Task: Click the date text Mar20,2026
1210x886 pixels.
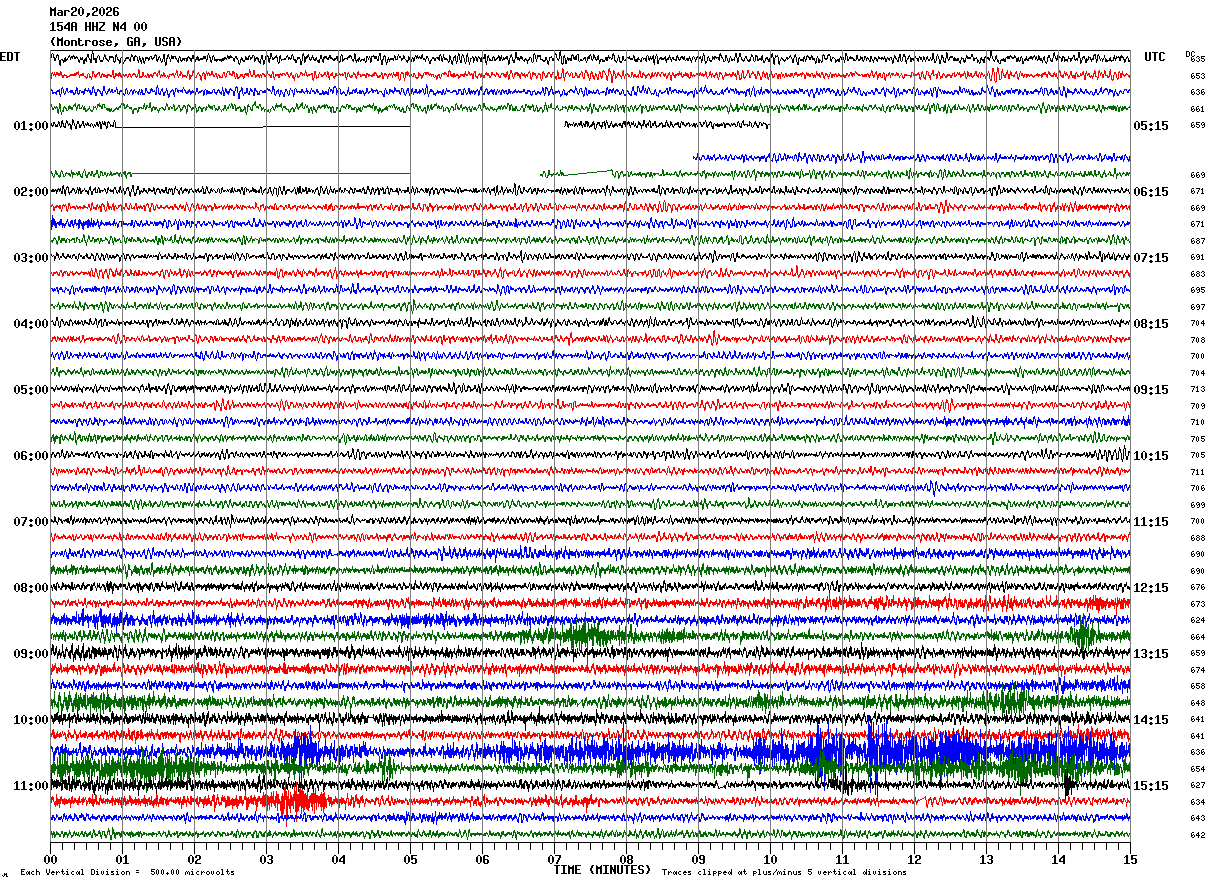Action: (x=84, y=12)
